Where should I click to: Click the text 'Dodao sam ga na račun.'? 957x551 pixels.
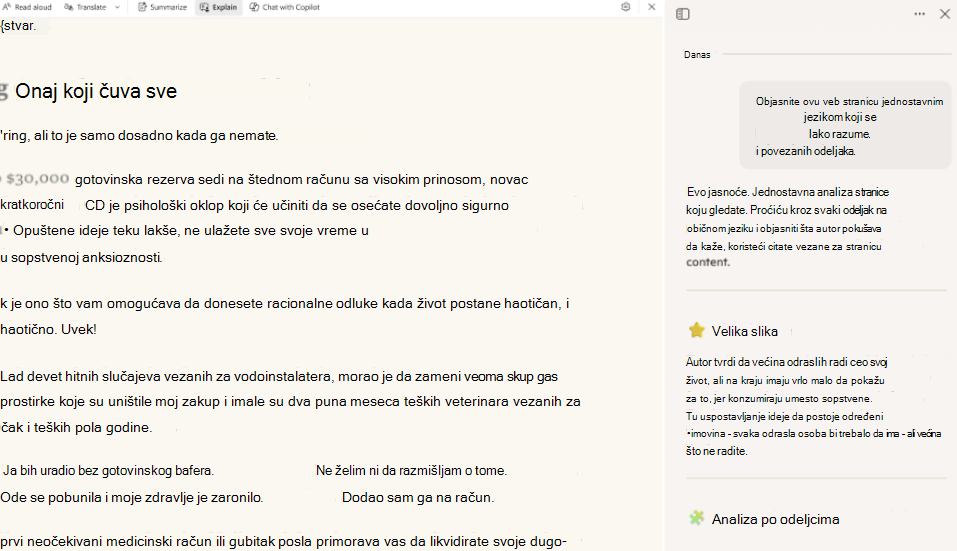[418, 497]
